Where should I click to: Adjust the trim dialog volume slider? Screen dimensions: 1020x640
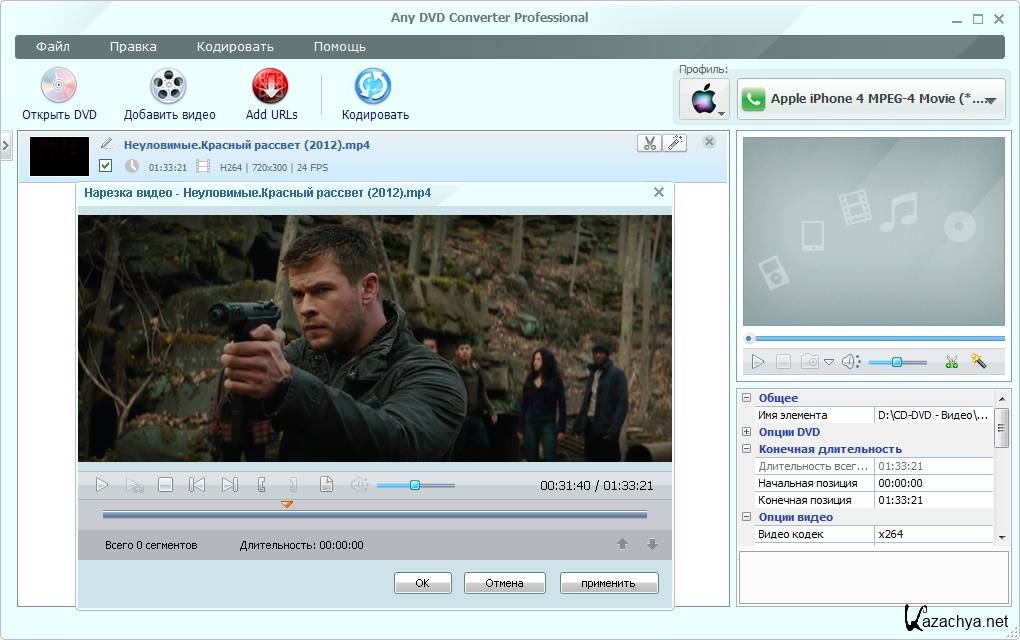(414, 485)
